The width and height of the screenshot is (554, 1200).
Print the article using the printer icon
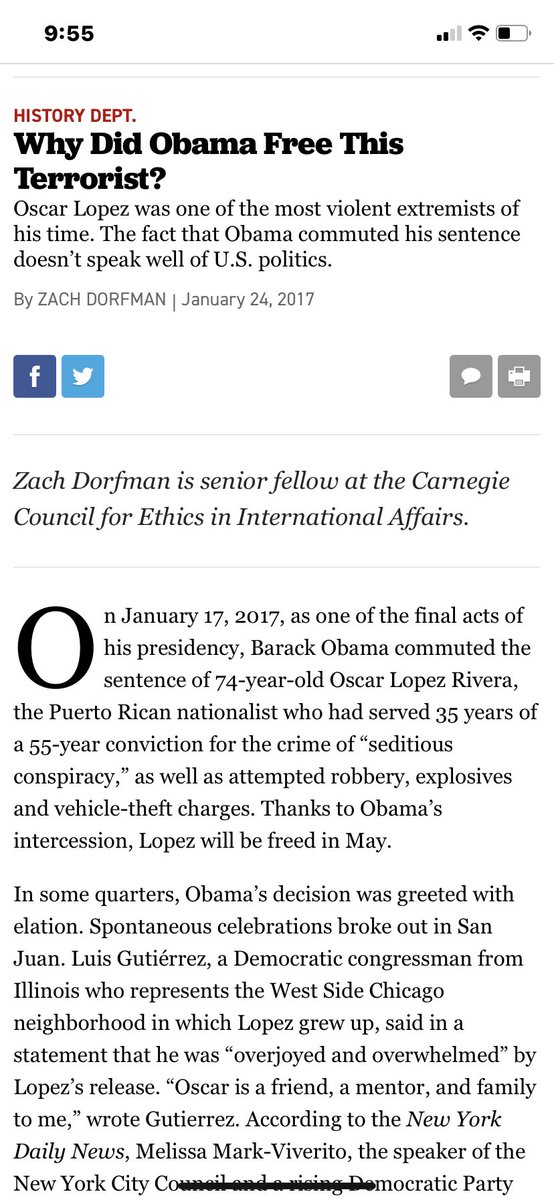[x=518, y=376]
